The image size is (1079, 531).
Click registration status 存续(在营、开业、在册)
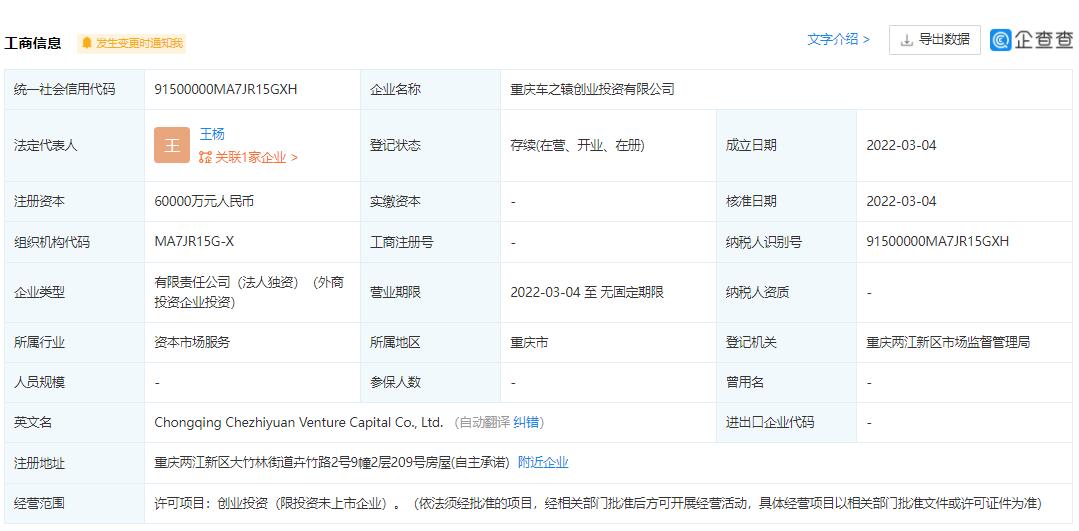tap(577, 145)
